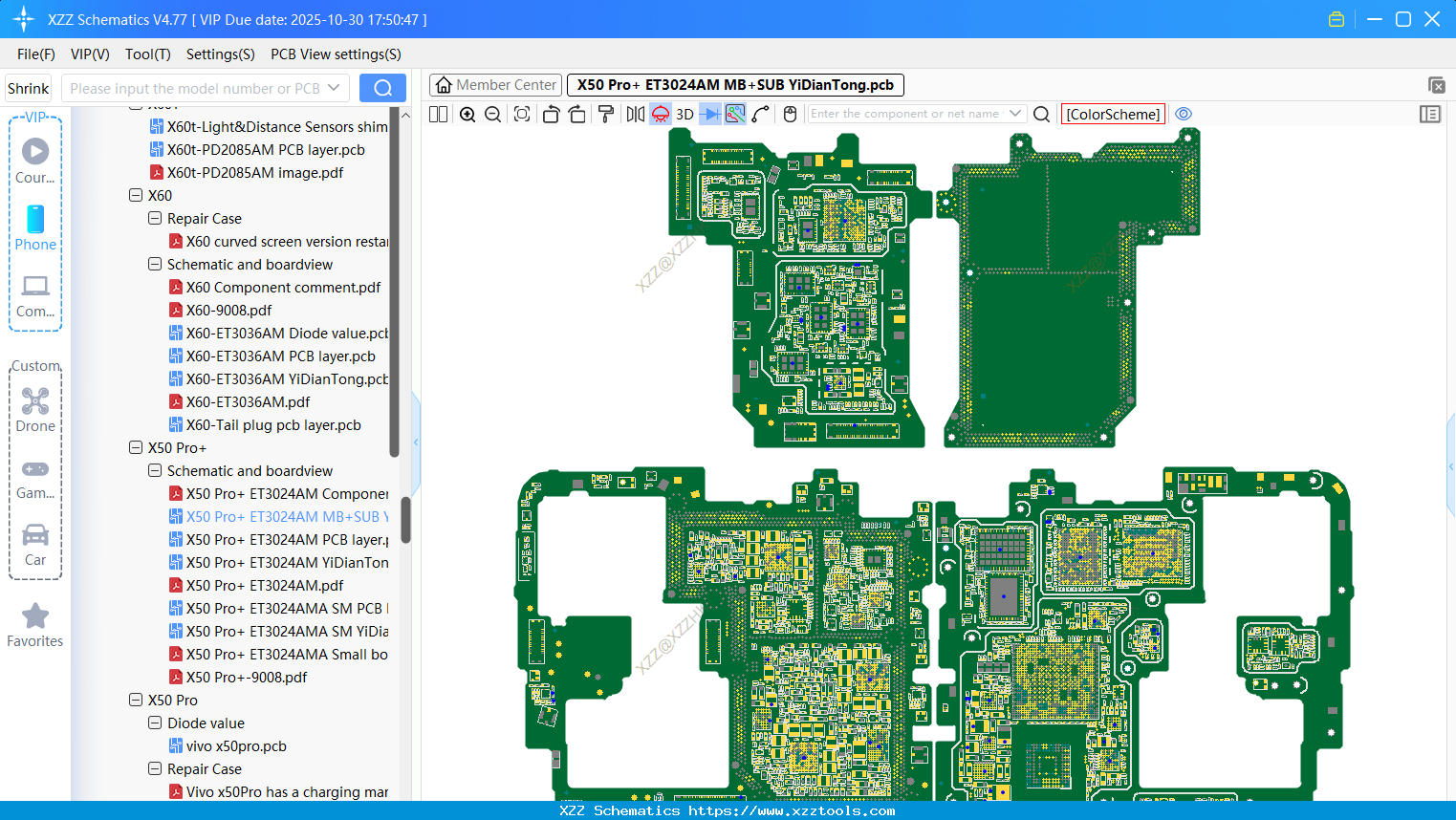This screenshot has height=820, width=1456.
Task: Click the Shrink button
Action: (x=28, y=88)
